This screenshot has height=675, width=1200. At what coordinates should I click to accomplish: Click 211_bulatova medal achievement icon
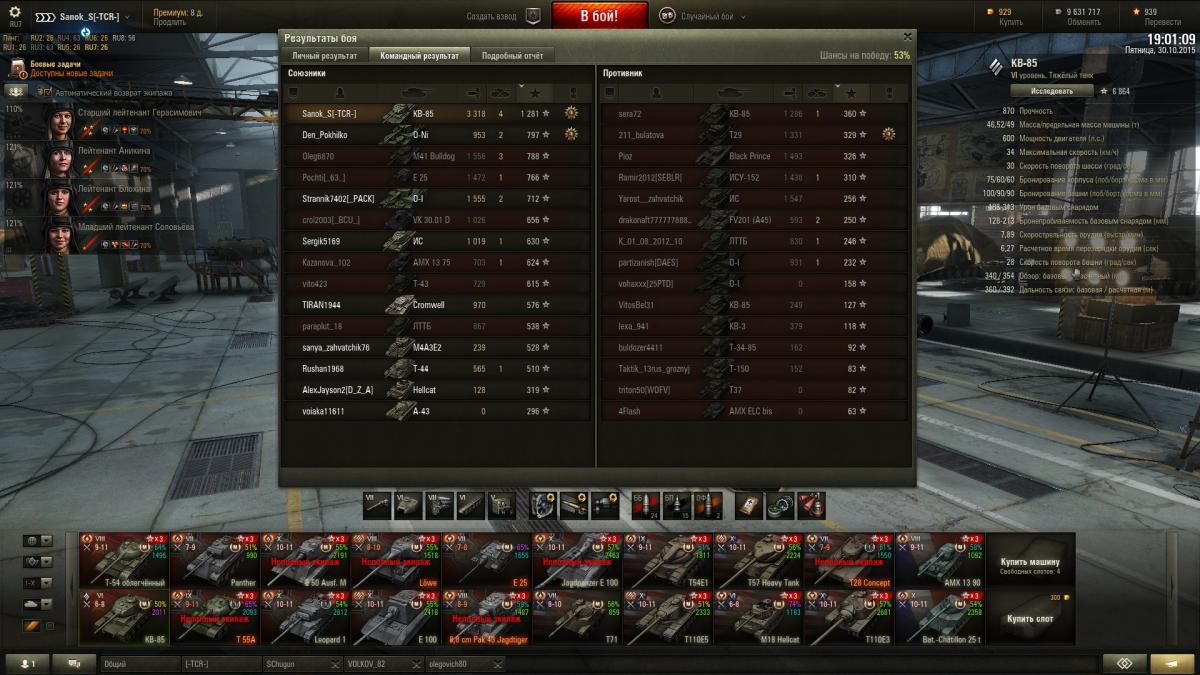click(888, 134)
